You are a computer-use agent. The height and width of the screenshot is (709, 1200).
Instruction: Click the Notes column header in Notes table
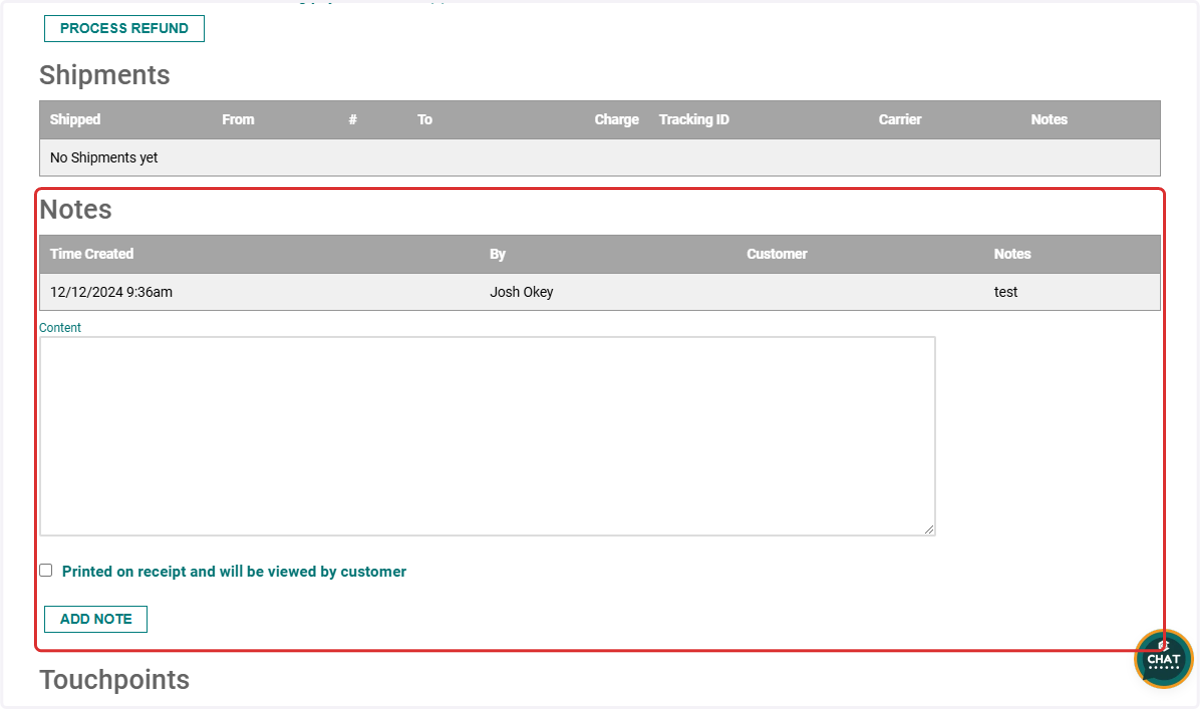click(1012, 254)
